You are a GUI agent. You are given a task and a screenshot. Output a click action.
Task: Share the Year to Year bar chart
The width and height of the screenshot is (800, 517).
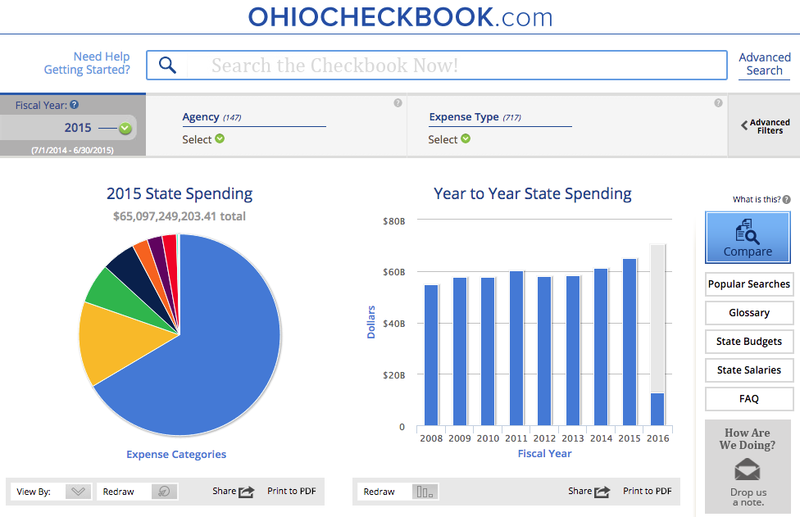(x=589, y=491)
